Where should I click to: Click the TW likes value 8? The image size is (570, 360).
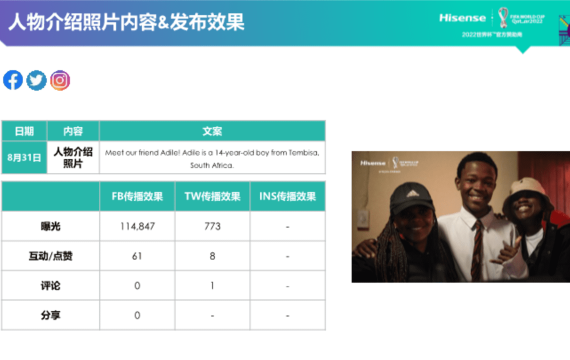tap(212, 256)
